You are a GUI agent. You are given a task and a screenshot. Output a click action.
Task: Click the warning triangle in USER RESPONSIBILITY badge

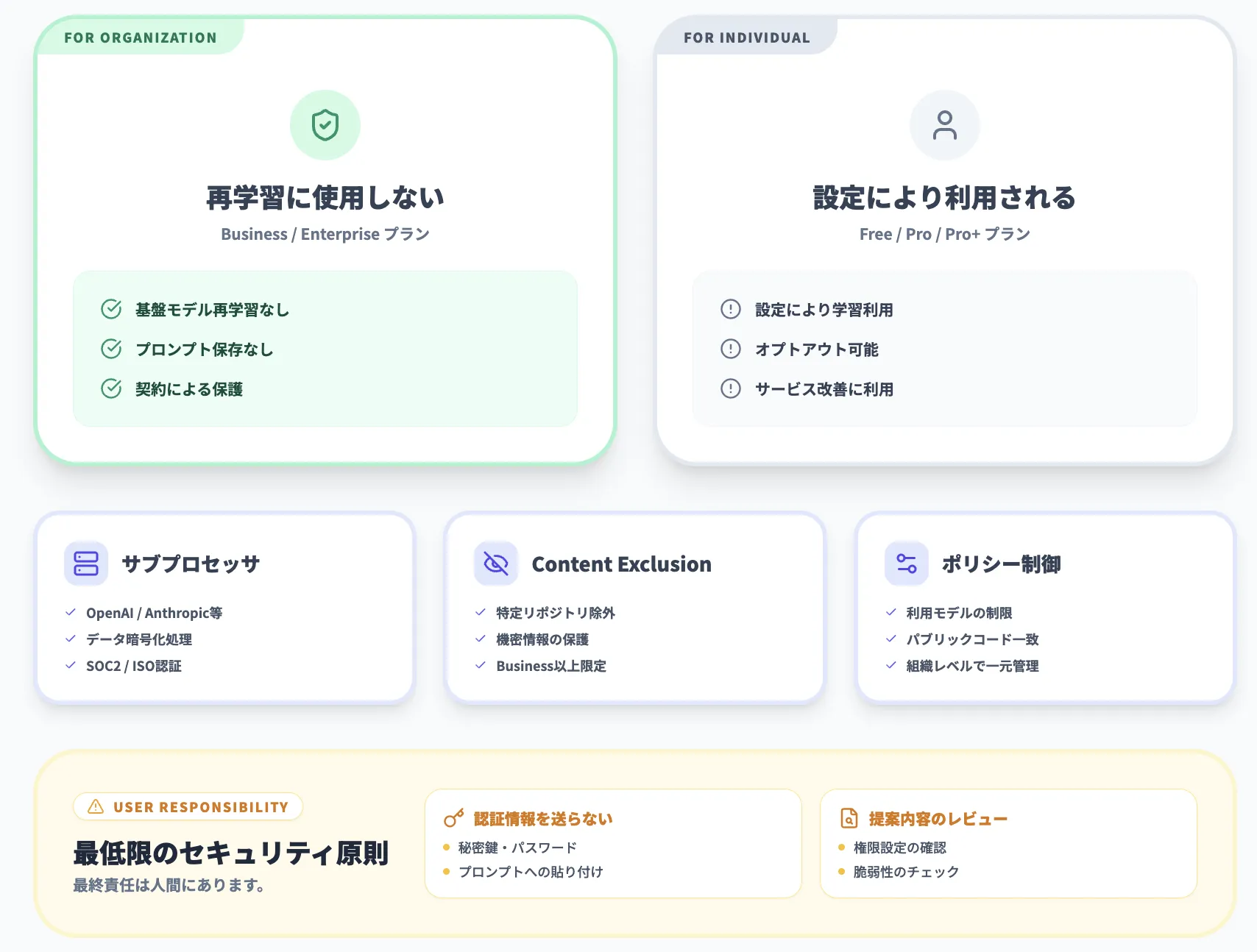(x=95, y=806)
